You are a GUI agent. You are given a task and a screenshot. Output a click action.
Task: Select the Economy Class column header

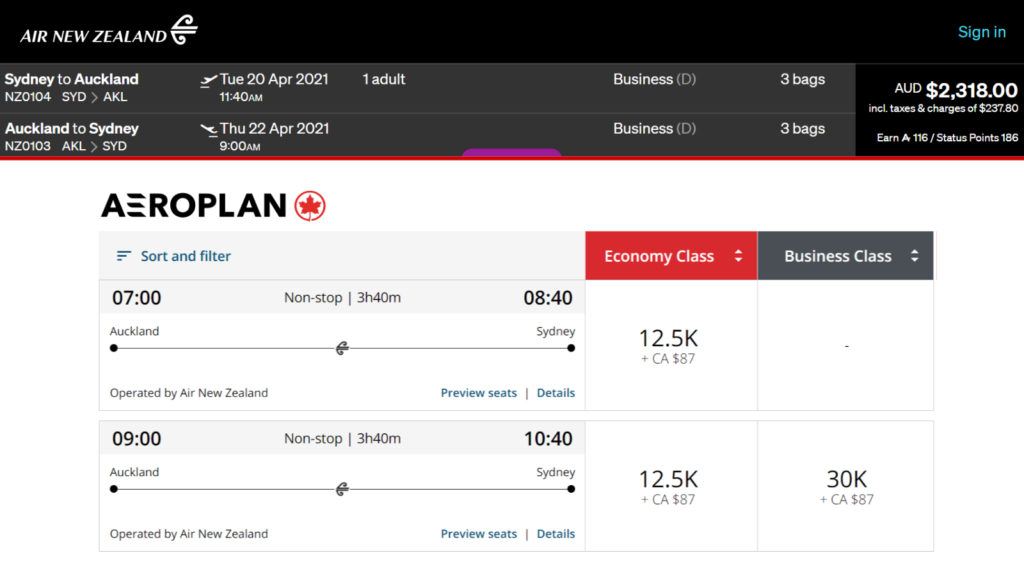[671, 255]
